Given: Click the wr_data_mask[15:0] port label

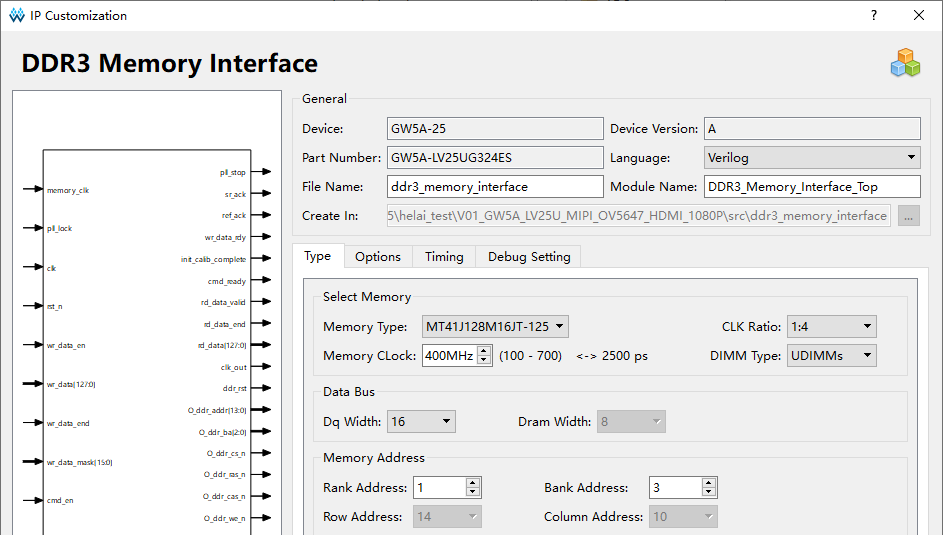Looking at the screenshot, I should point(79,462).
